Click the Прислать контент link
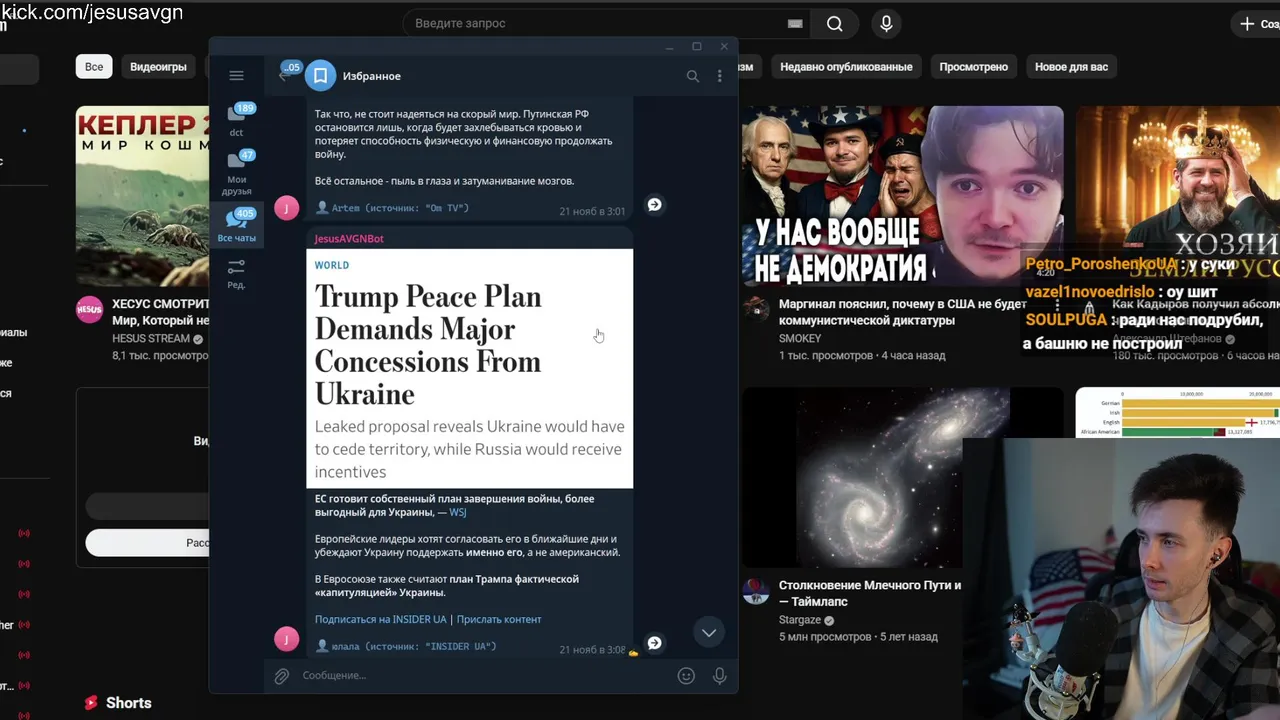 tap(499, 619)
